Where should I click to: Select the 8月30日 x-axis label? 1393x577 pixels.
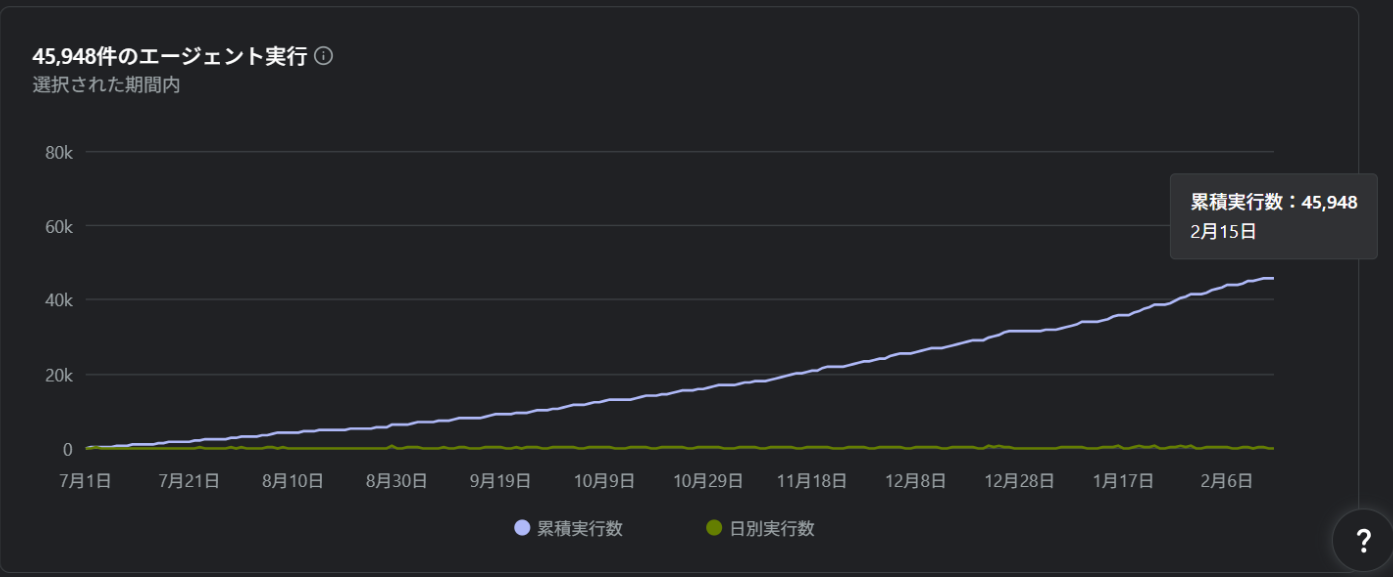click(396, 480)
